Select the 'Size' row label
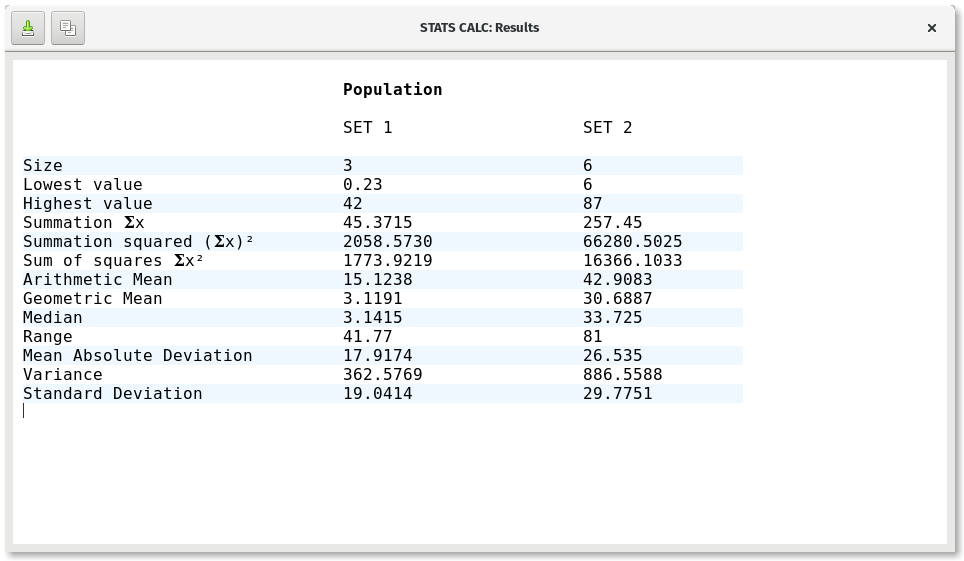Screen dimensions: 964x561 [42, 165]
